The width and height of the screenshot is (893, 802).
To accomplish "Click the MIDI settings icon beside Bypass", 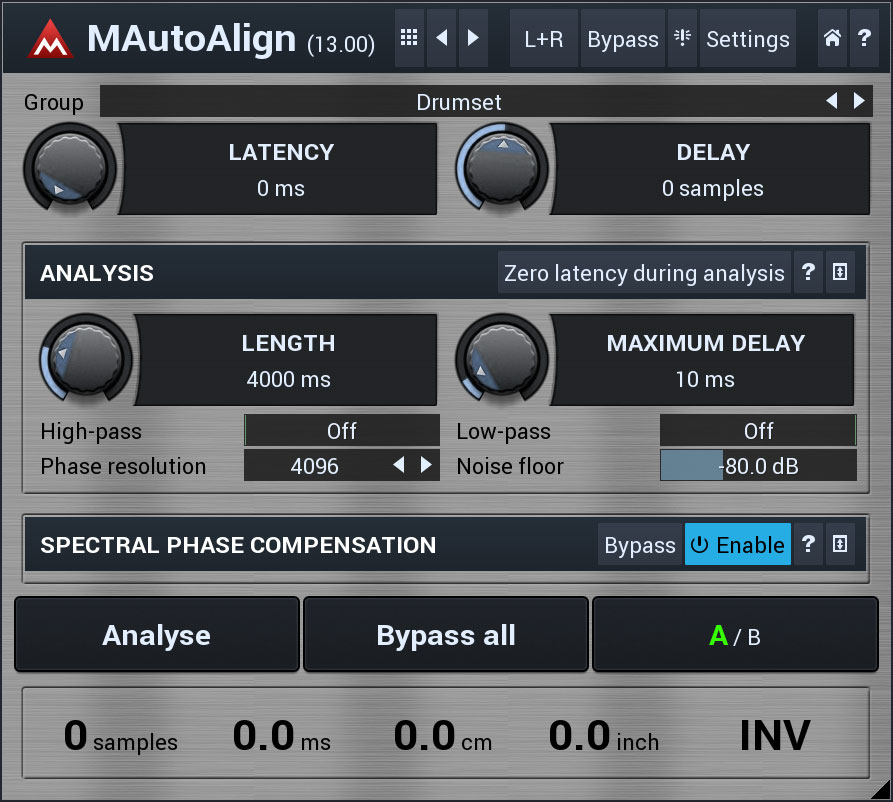I will pos(682,39).
